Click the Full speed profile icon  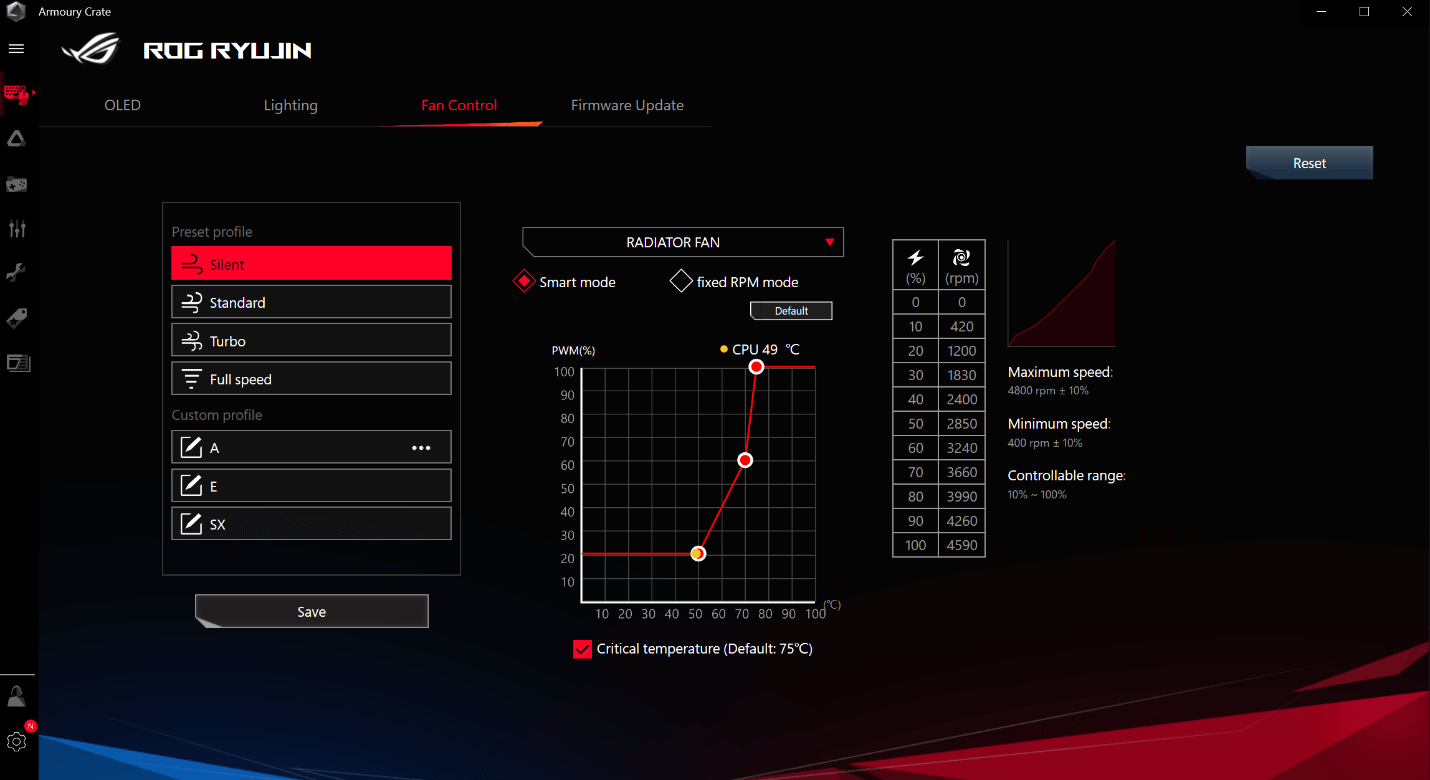[191, 379]
